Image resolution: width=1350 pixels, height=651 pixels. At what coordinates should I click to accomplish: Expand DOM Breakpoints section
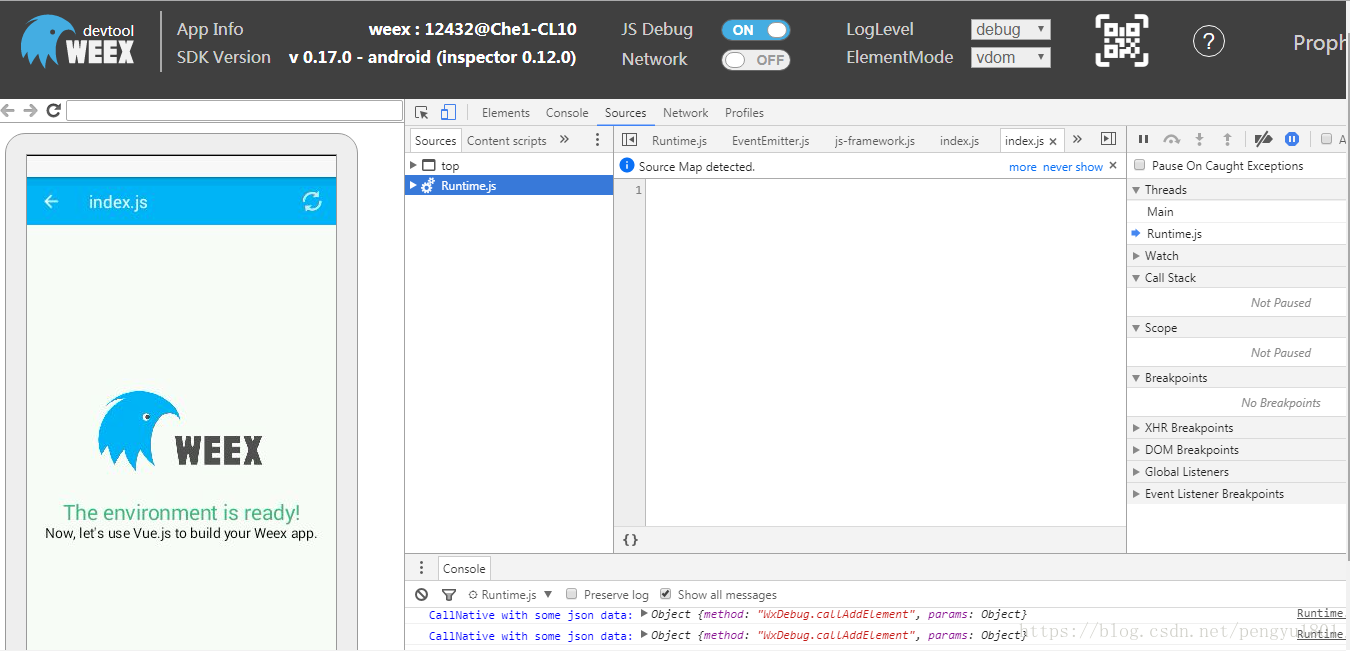1137,450
